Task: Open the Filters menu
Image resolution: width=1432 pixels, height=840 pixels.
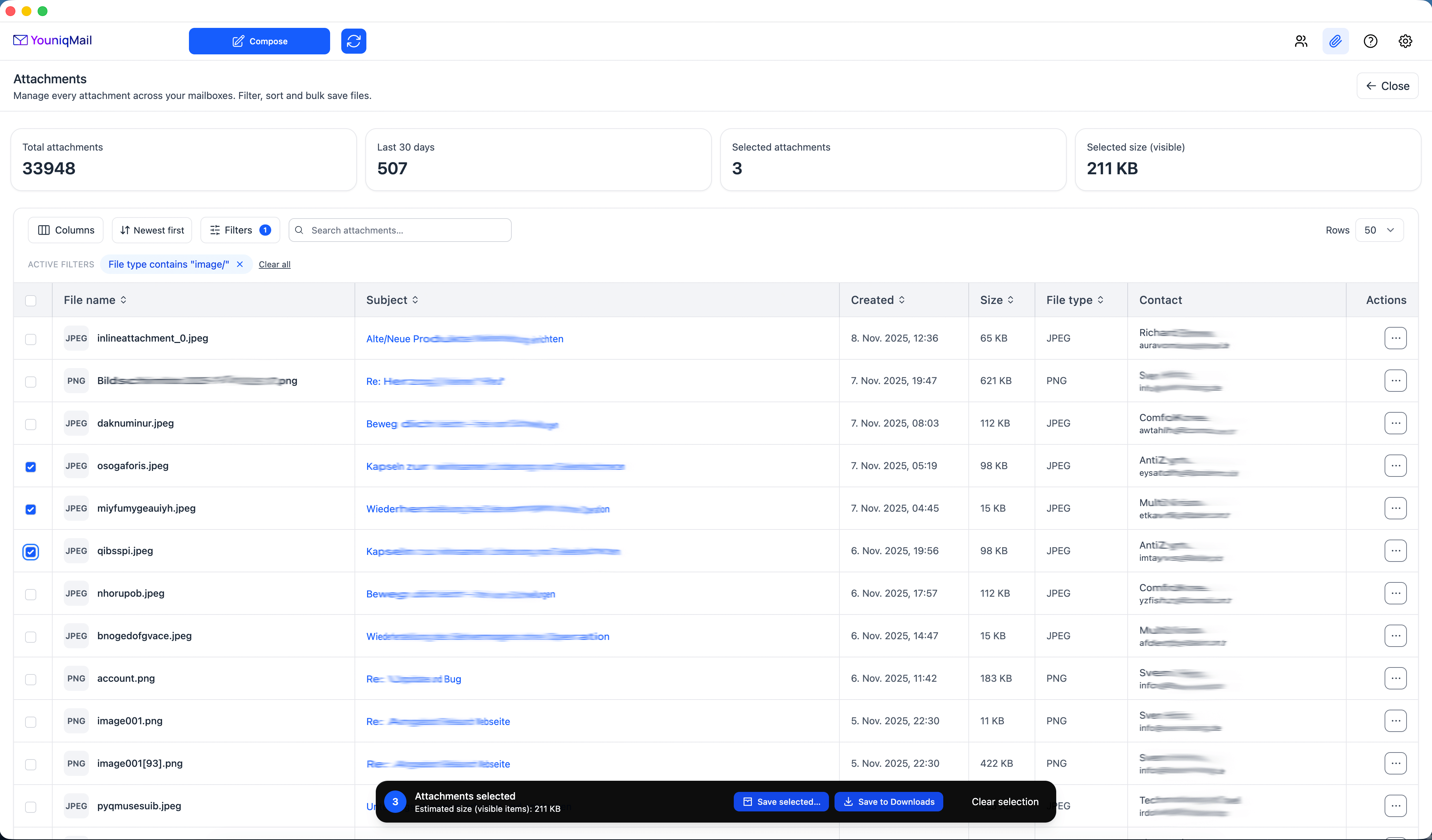Action: pos(240,230)
